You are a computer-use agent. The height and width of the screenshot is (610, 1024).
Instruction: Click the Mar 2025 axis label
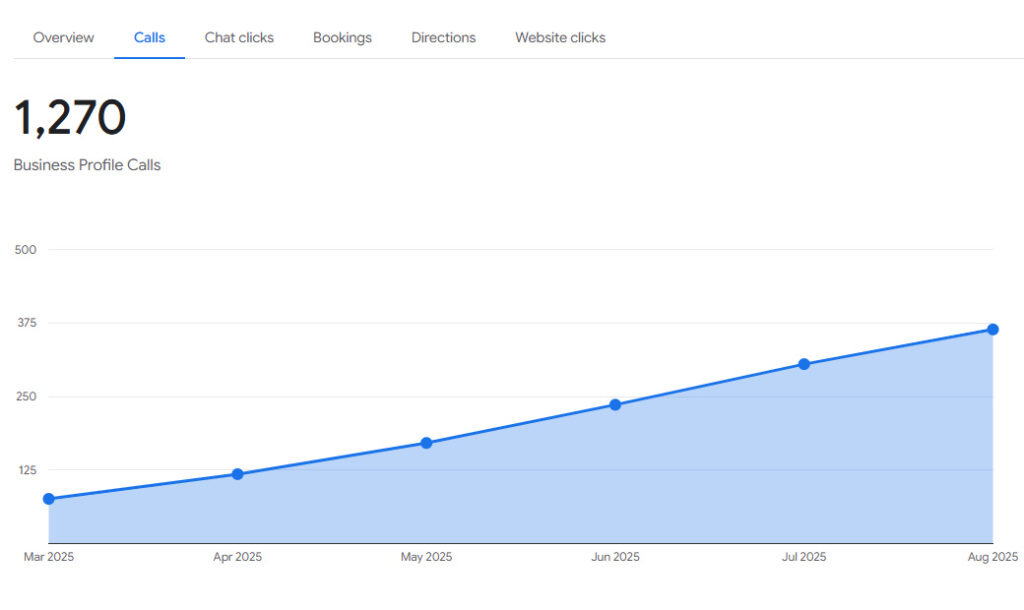coord(49,557)
